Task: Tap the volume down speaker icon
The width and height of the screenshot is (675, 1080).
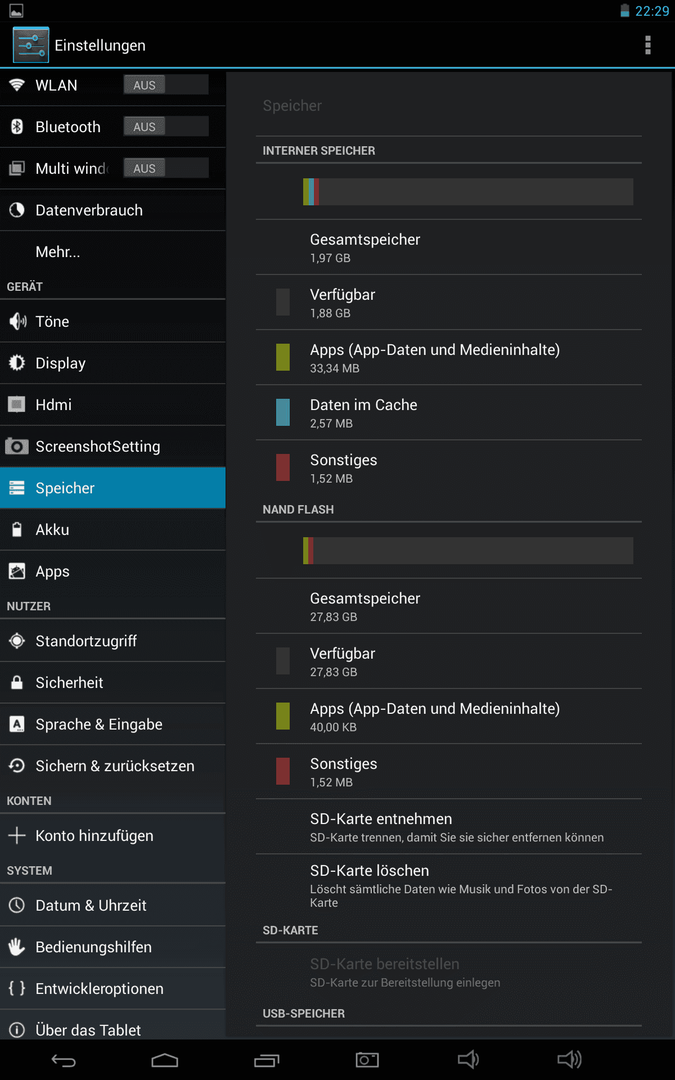Action: (468, 1060)
